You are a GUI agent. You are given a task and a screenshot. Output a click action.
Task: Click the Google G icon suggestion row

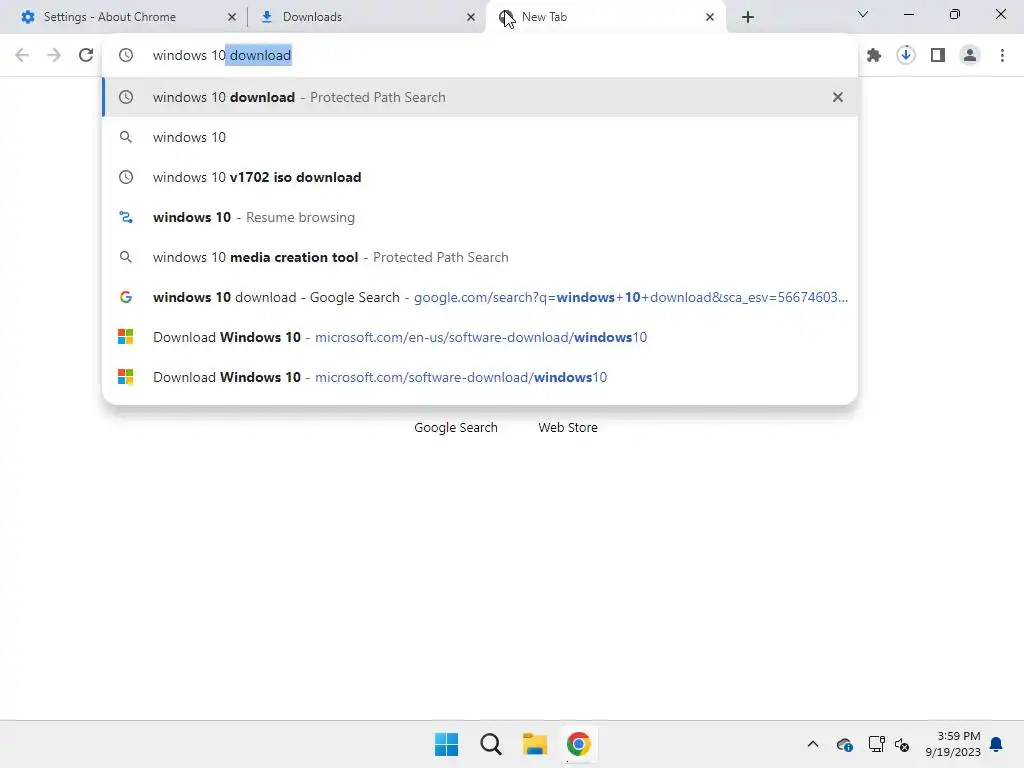pos(125,297)
